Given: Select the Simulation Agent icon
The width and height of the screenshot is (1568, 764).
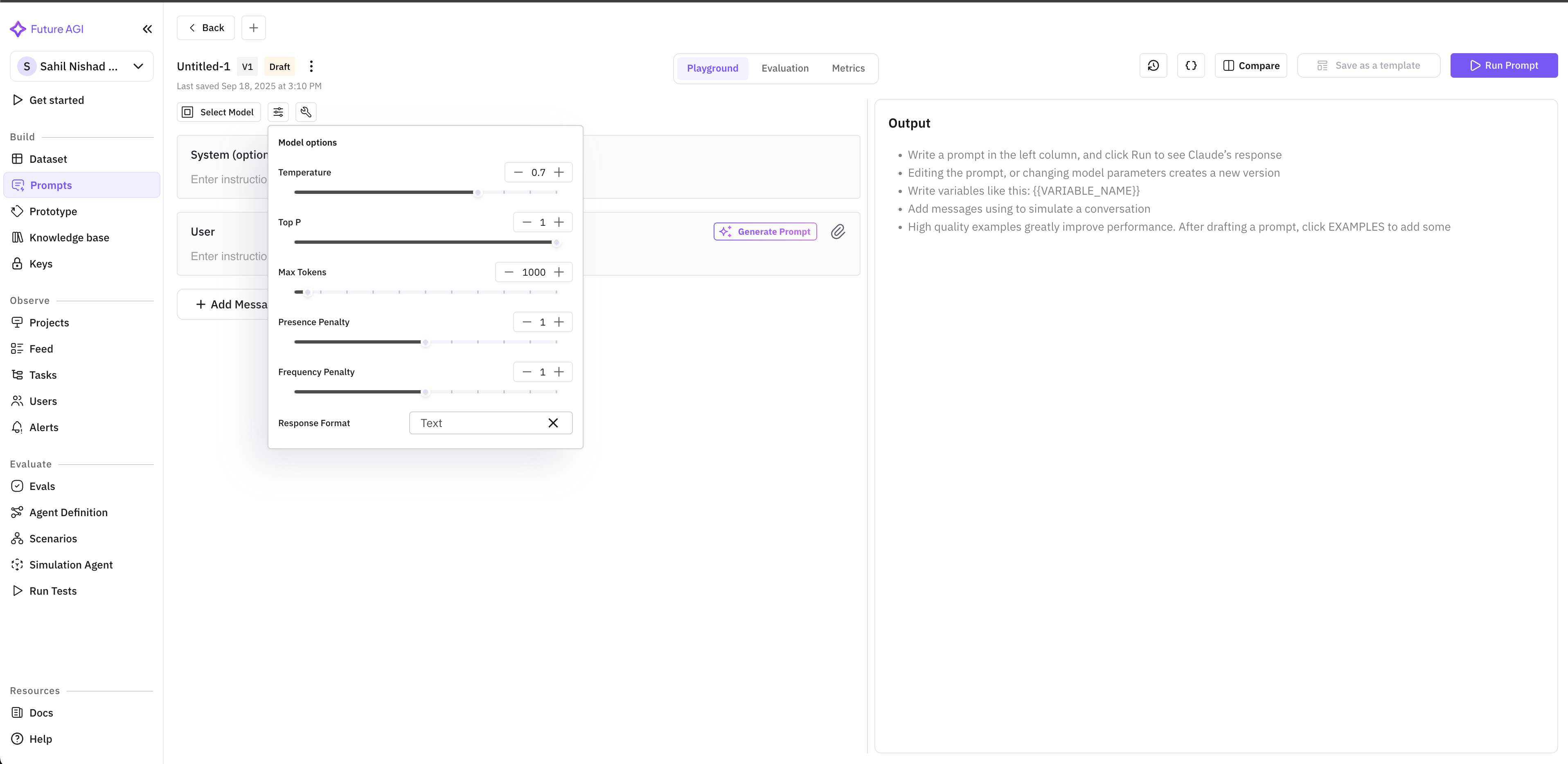Looking at the screenshot, I should pyautogui.click(x=17, y=564).
